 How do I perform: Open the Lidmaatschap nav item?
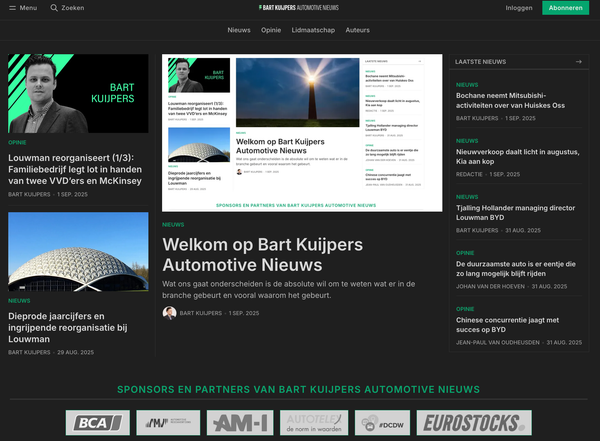pos(313,30)
